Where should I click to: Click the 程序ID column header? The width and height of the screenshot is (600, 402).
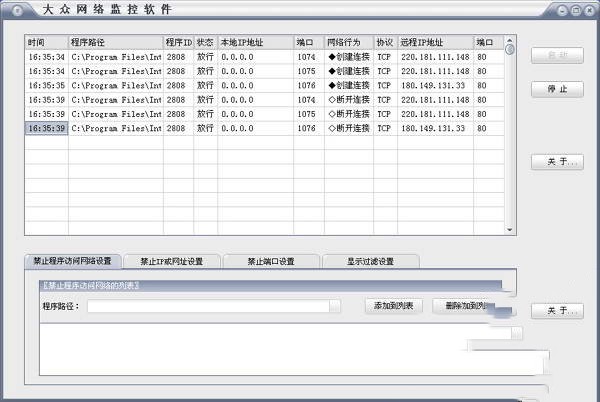[x=178, y=43]
